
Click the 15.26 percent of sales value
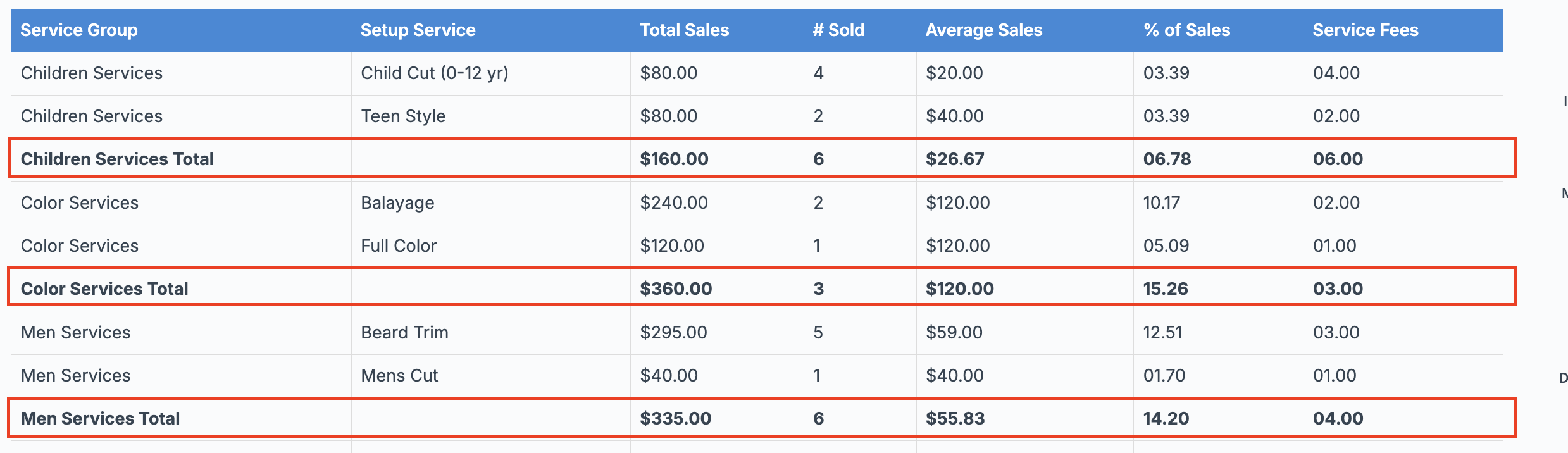pos(1165,289)
